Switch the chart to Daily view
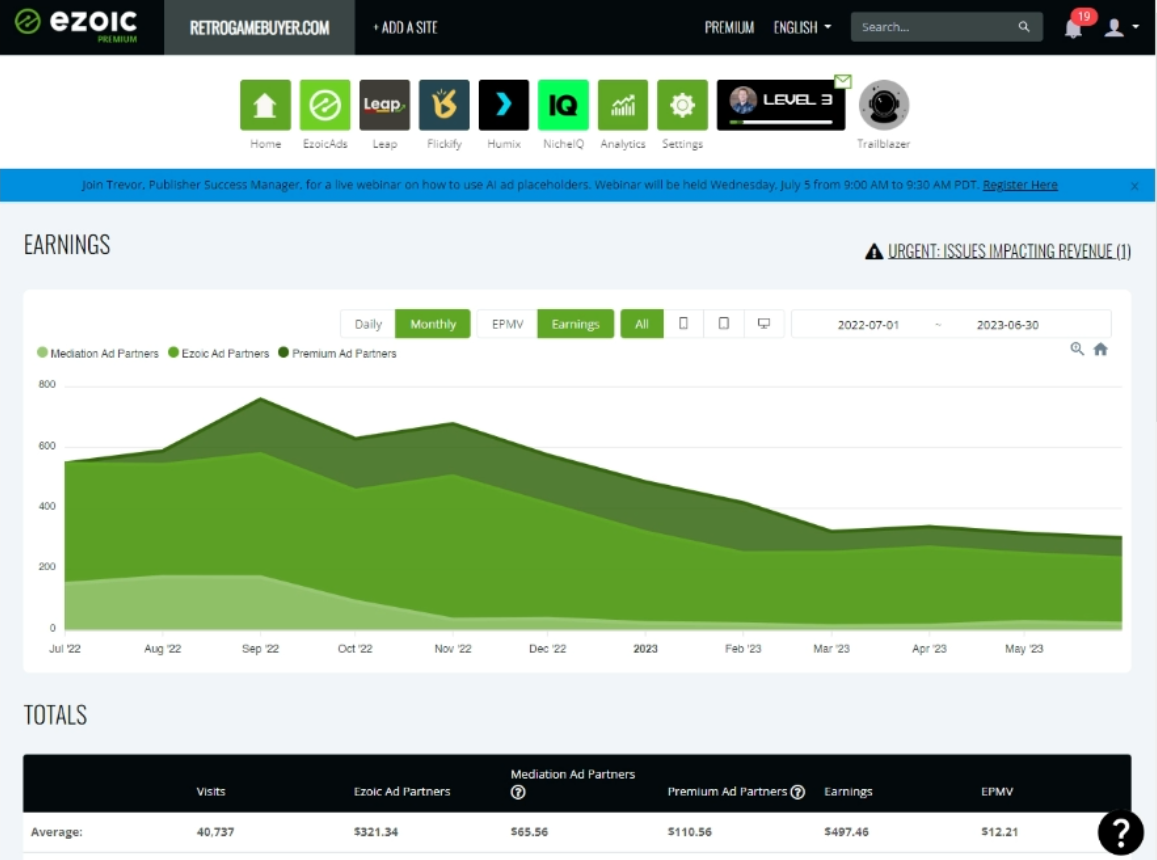This screenshot has width=1157, height=860. (368, 324)
